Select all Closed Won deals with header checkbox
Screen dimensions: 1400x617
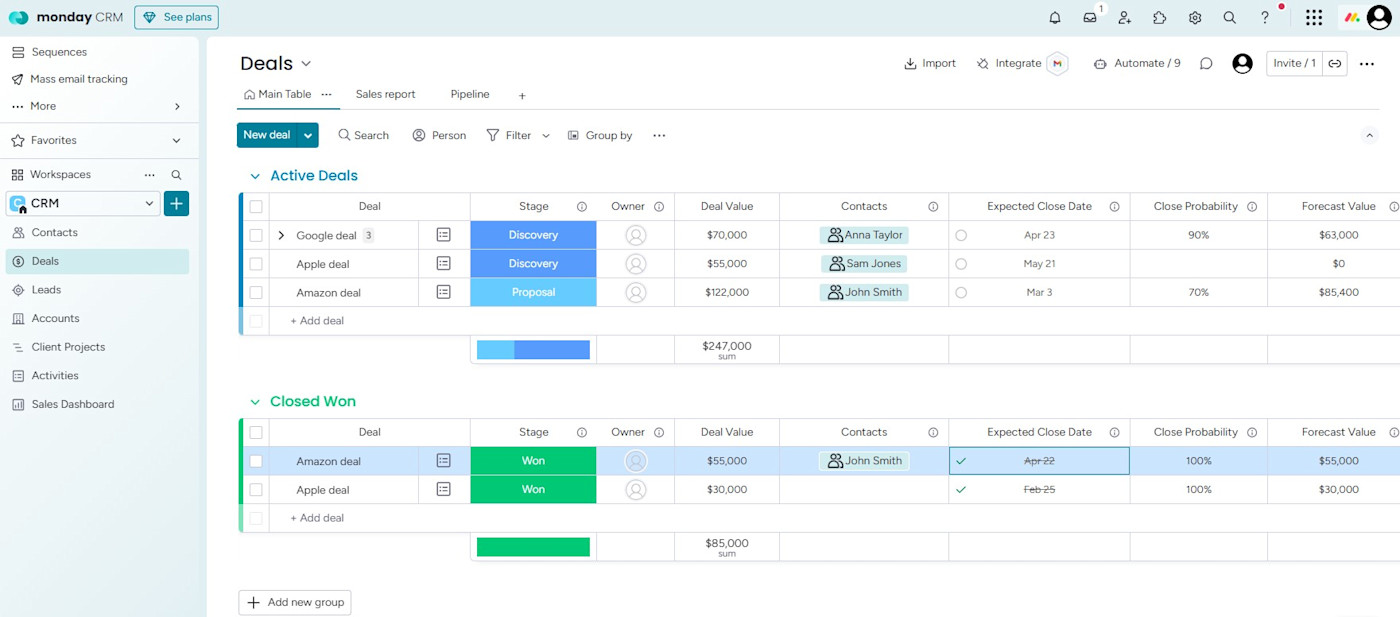(256, 432)
